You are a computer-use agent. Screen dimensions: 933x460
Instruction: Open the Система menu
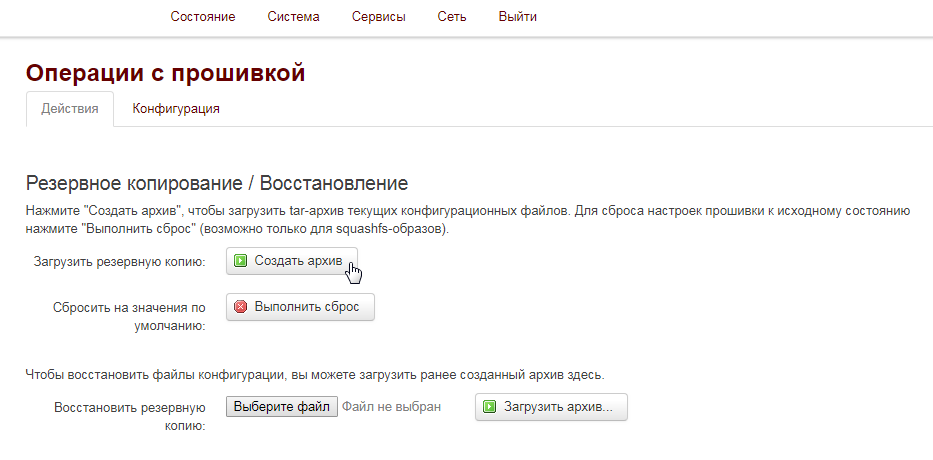293,17
